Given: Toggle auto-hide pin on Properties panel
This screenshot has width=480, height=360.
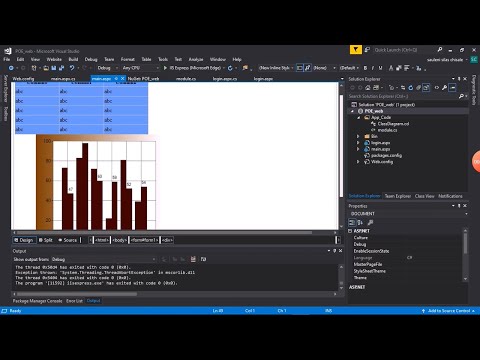Looking at the screenshot, I should (x=459, y=206).
